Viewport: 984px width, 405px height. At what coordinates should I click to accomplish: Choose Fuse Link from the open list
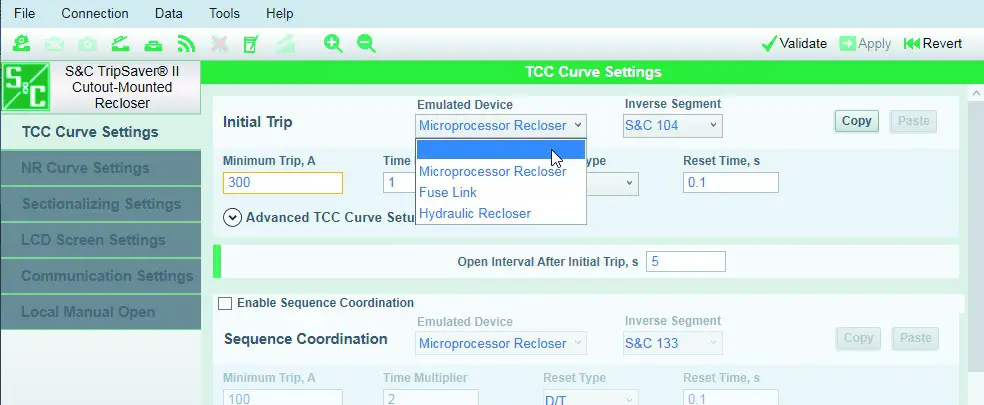(x=501, y=192)
